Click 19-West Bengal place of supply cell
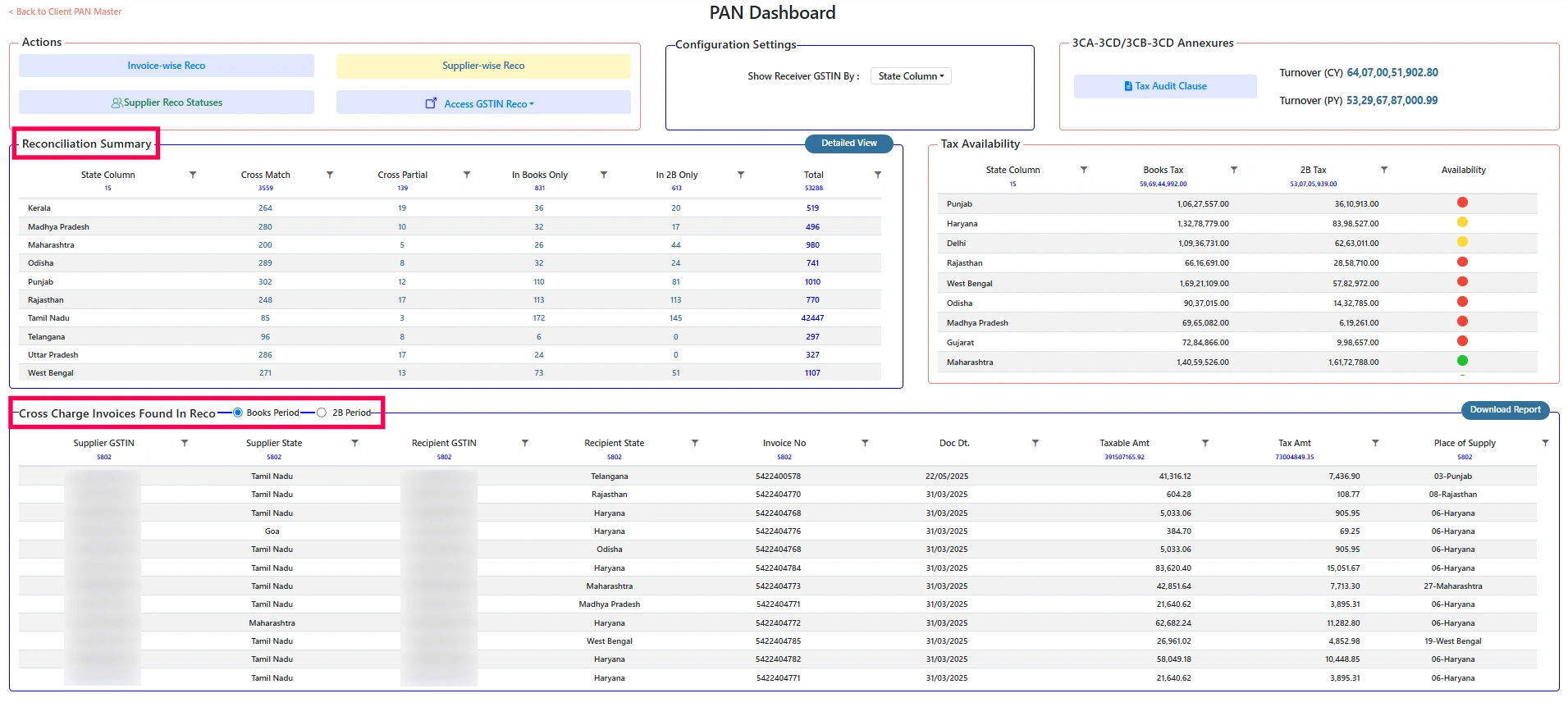 click(1453, 641)
